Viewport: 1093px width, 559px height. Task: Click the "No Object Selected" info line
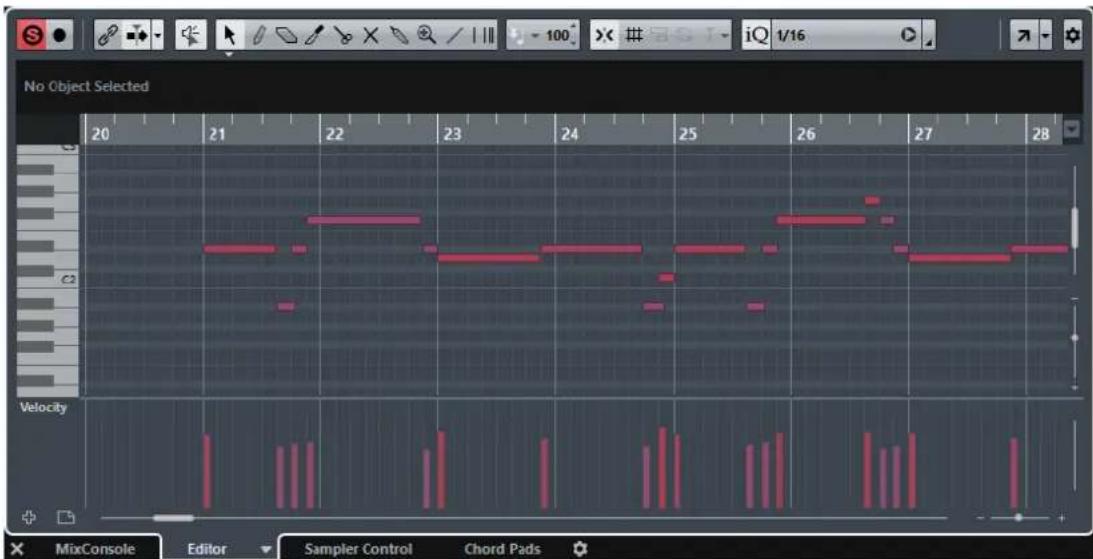click(86, 86)
